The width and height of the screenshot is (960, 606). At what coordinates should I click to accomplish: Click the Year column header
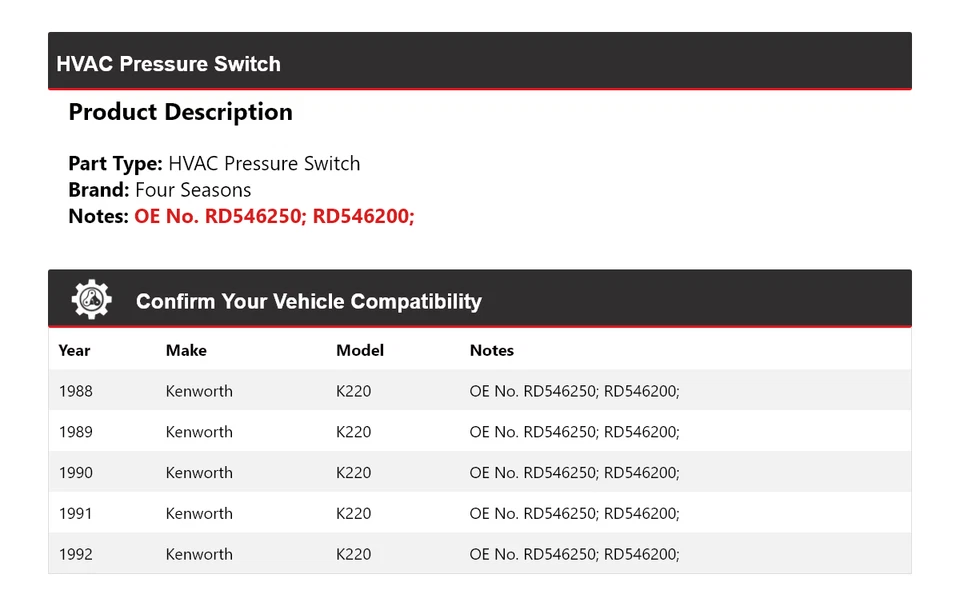click(x=74, y=350)
